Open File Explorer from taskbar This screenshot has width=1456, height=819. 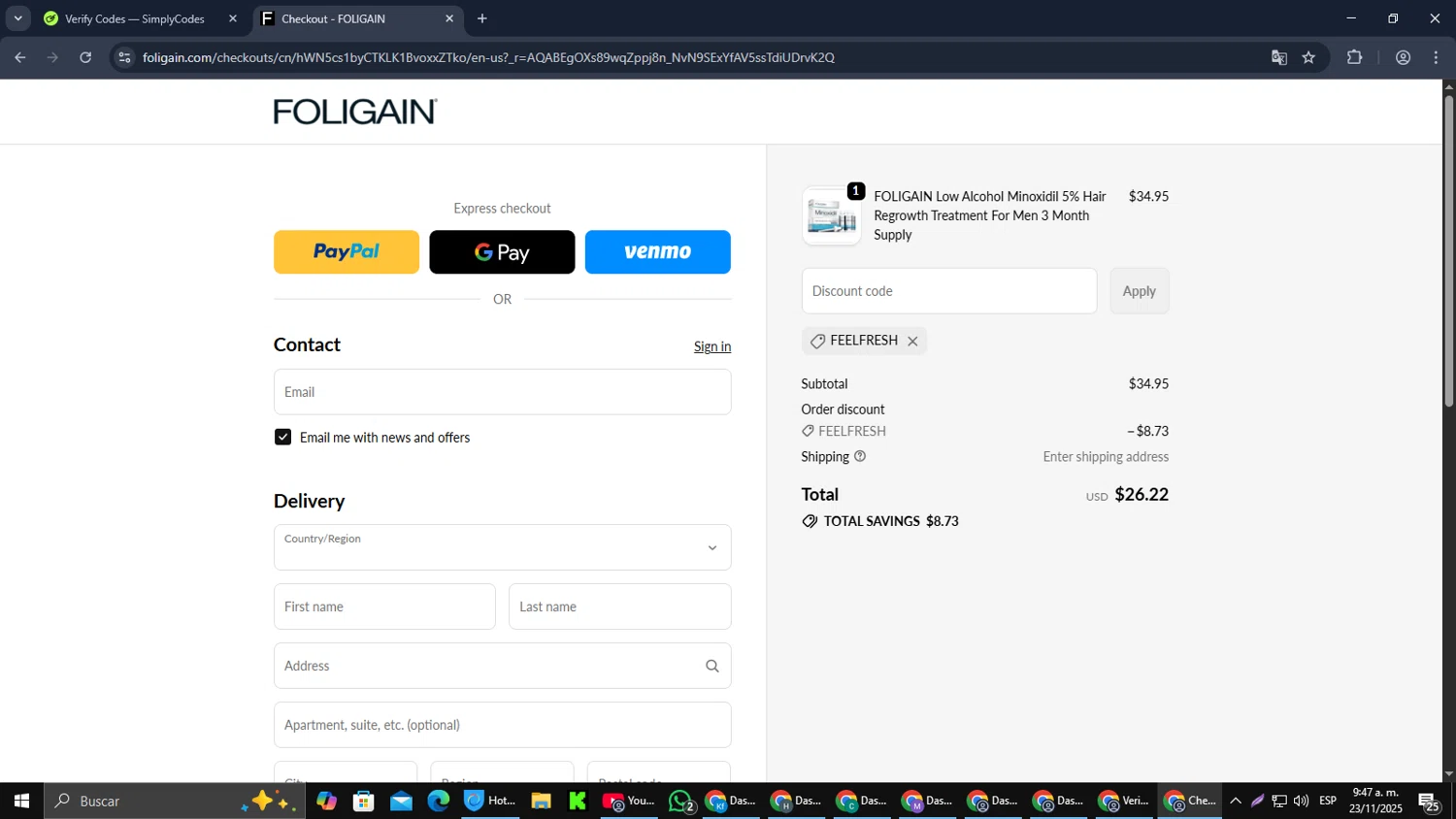[542, 801]
